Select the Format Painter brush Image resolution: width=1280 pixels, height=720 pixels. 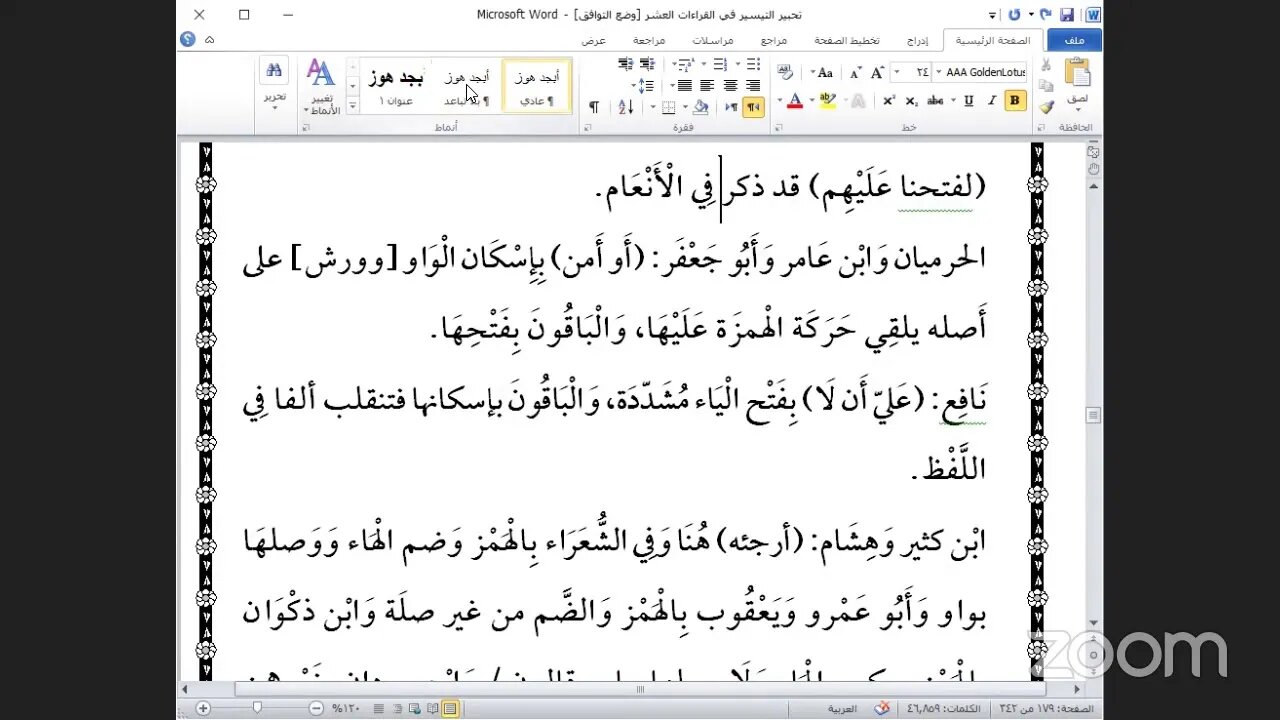pyautogui.click(x=1046, y=107)
